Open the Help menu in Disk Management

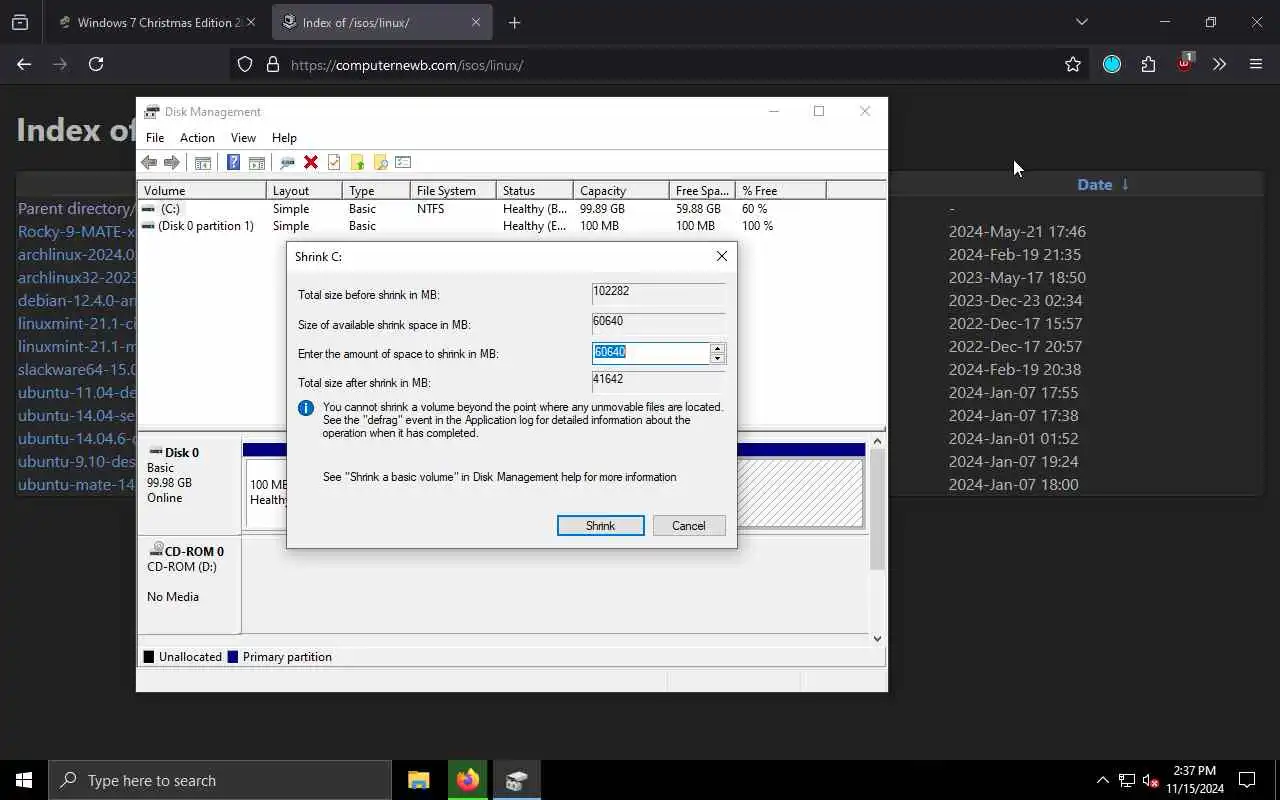click(x=284, y=138)
